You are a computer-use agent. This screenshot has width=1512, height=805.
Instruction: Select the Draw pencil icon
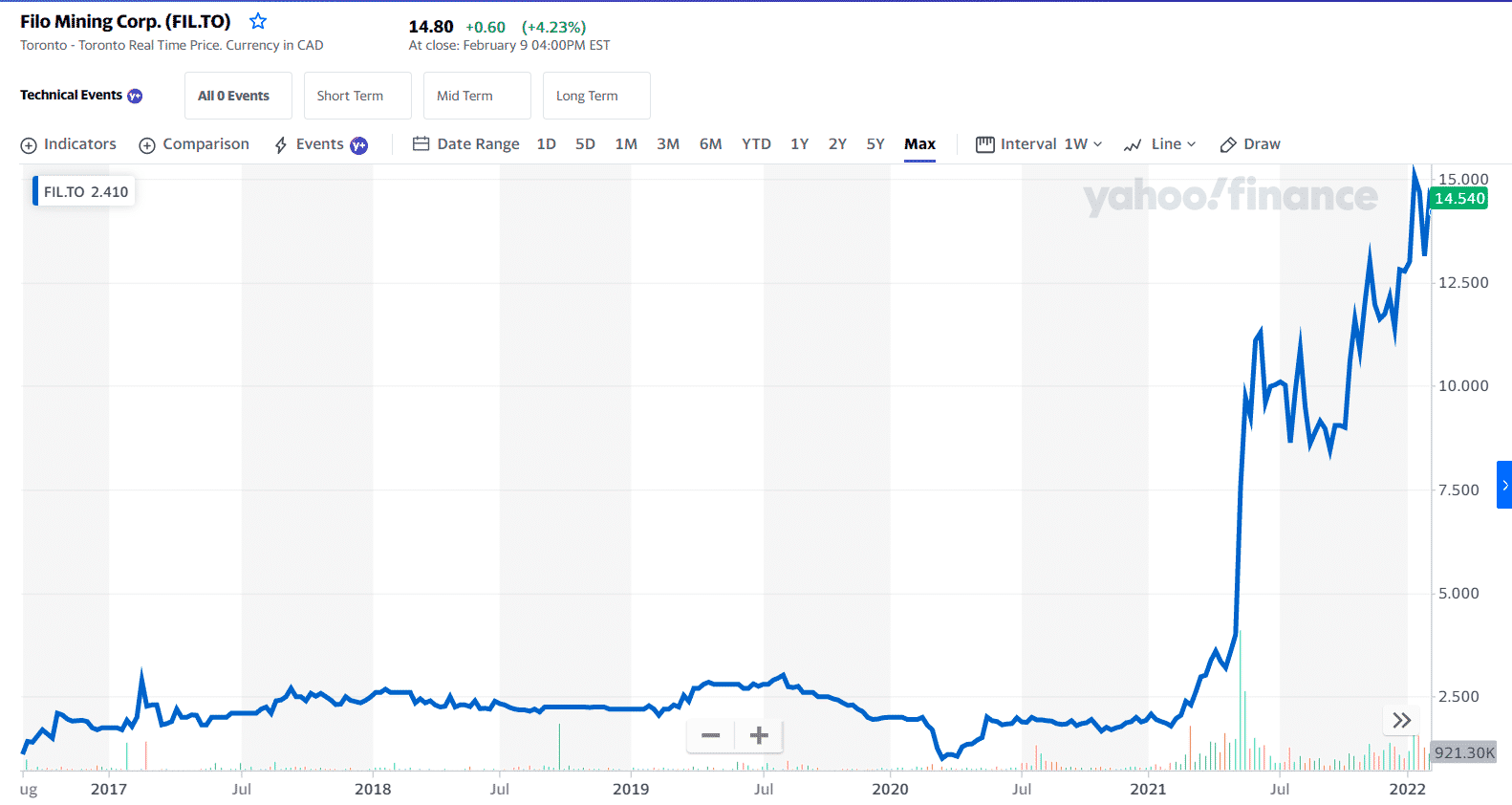click(x=1228, y=145)
